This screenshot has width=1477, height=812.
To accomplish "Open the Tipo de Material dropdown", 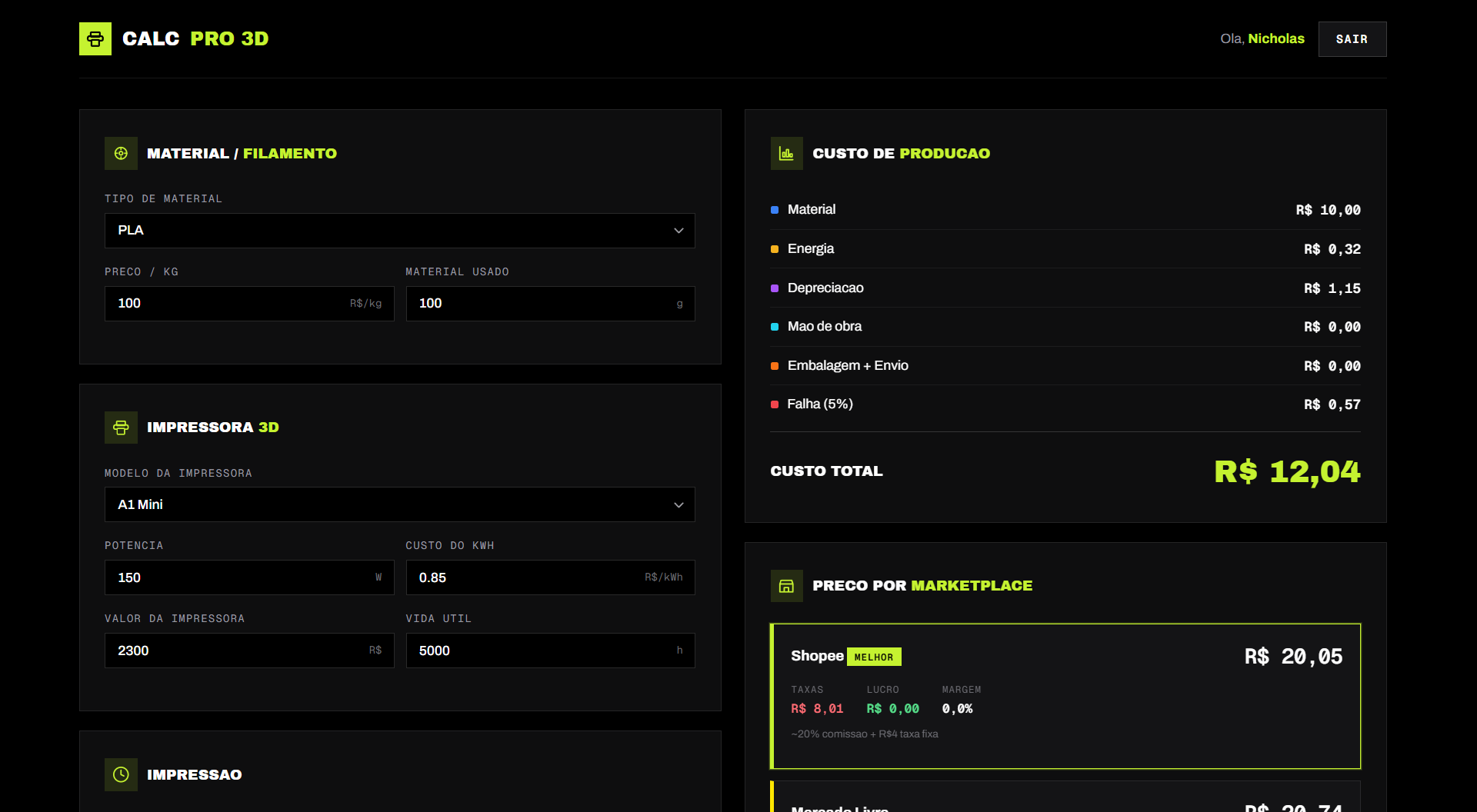I will click(x=400, y=231).
